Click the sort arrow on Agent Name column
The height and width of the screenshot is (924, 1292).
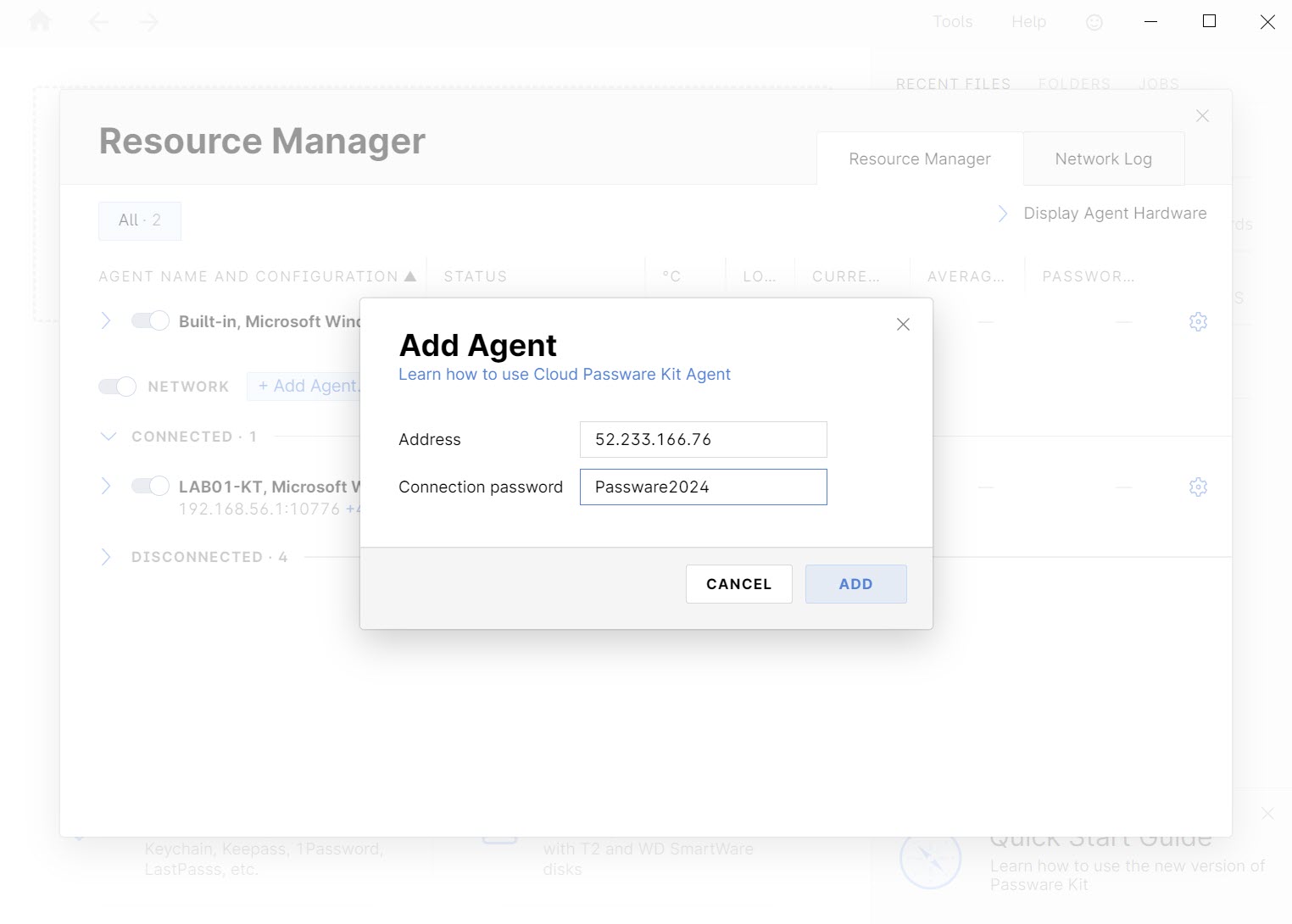(x=411, y=276)
